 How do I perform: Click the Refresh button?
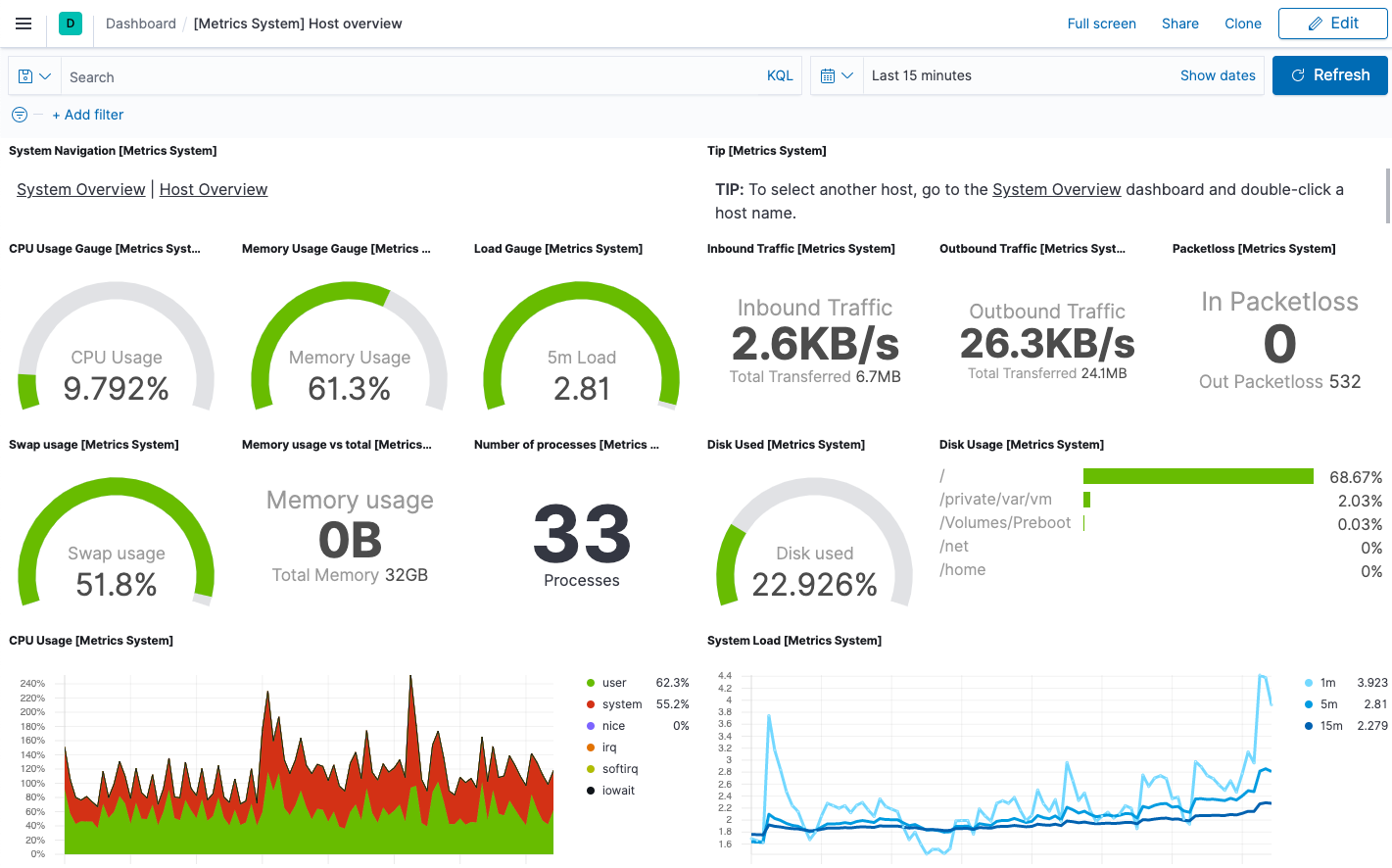tap(1329, 74)
